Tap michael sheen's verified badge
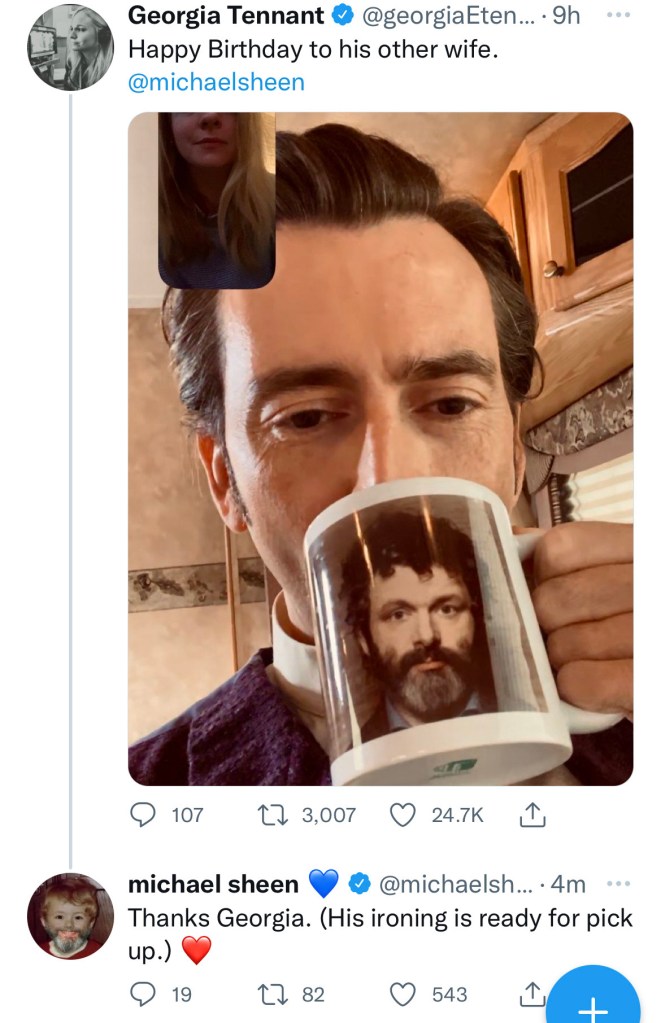661x1023 pixels. coord(357,884)
